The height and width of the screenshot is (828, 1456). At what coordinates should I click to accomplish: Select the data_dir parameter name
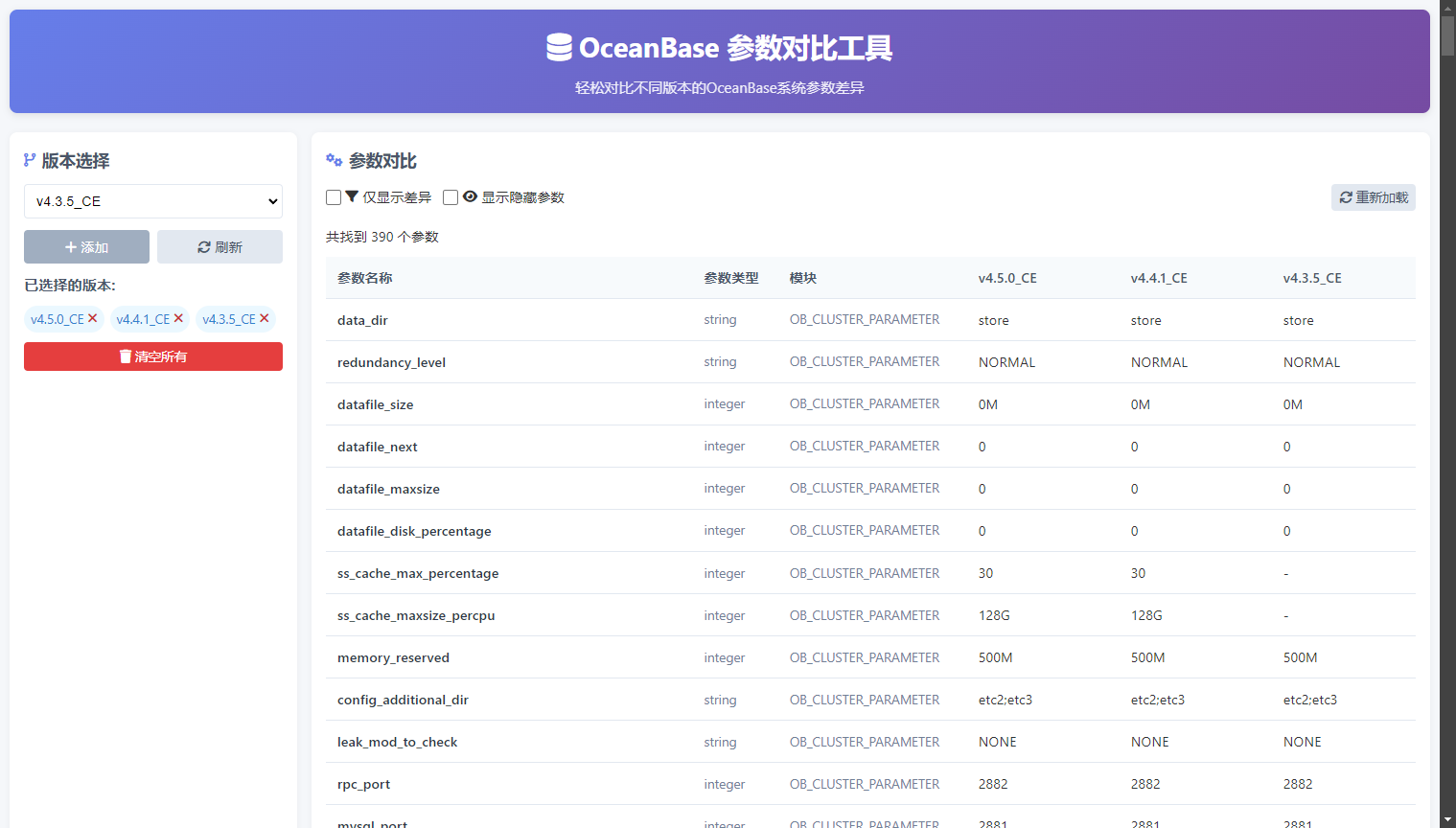click(362, 320)
